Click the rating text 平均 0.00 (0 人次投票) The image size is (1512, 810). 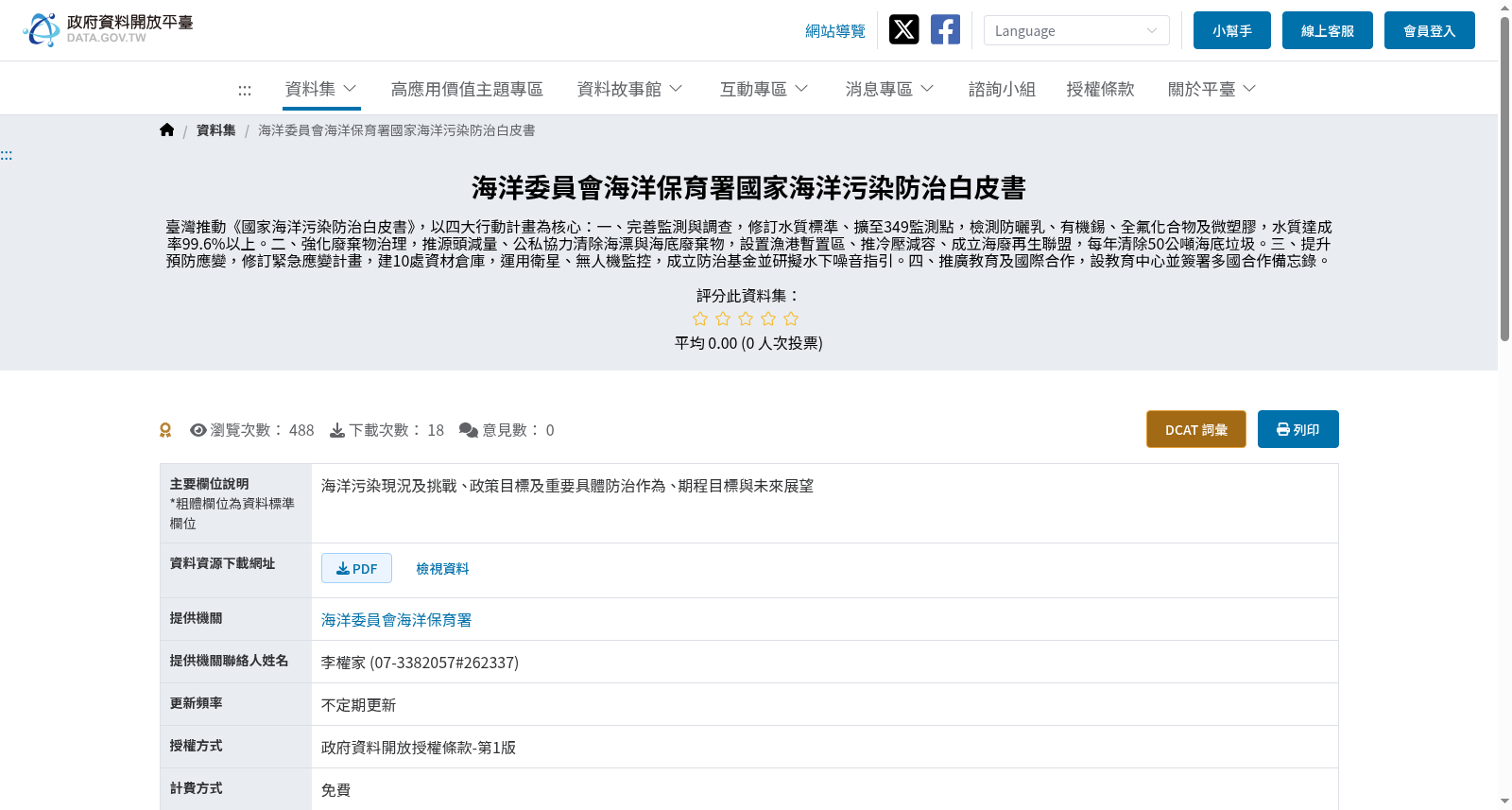pyautogui.click(x=748, y=343)
